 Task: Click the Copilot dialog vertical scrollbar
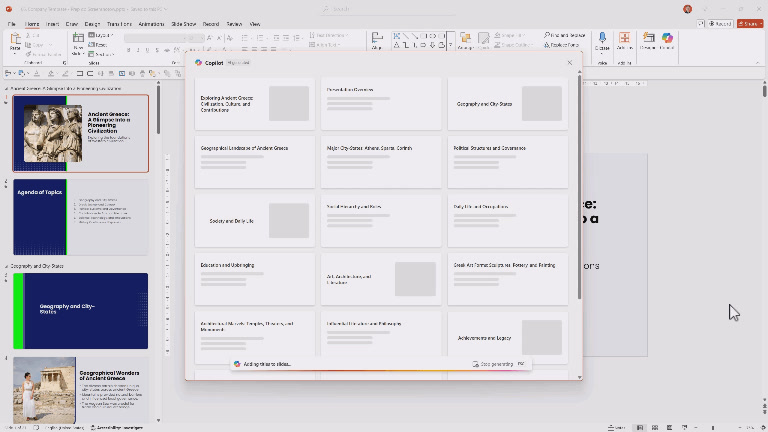579,186
